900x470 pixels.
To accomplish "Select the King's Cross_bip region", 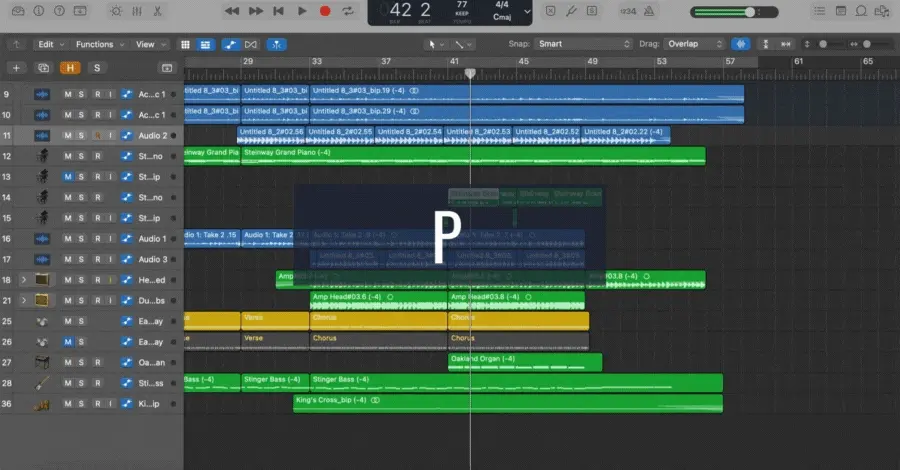I will click(508, 403).
